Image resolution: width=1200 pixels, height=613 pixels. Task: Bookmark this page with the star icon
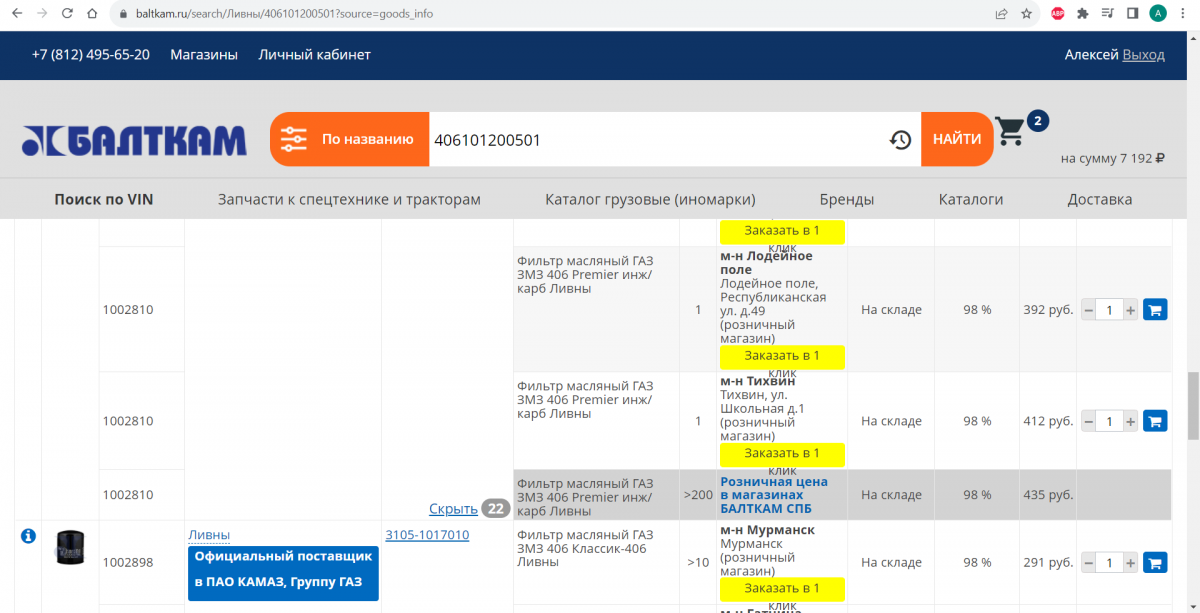click(1027, 14)
